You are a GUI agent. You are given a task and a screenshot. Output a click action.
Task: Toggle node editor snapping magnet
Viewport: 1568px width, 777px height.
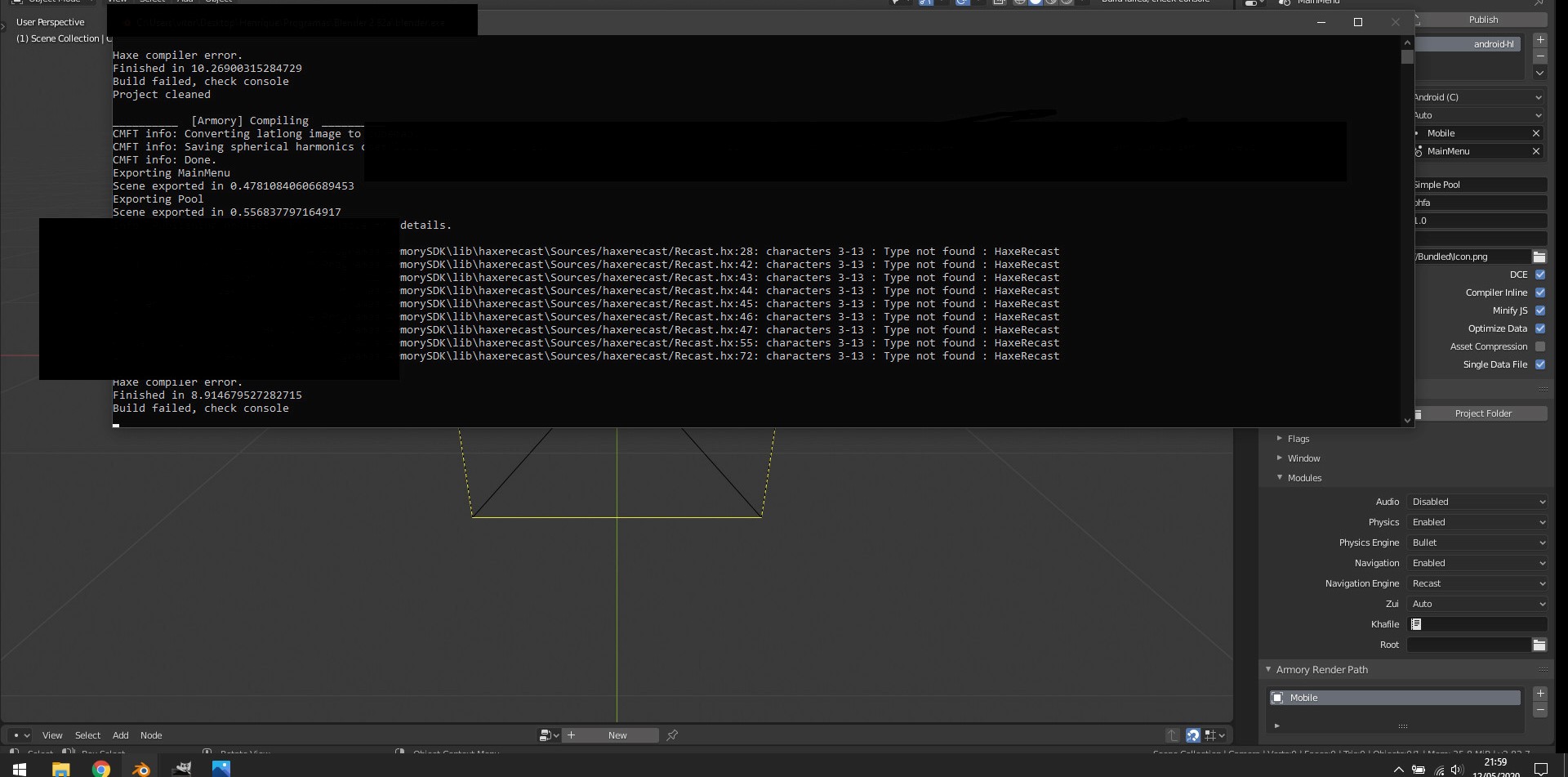coord(1193,735)
